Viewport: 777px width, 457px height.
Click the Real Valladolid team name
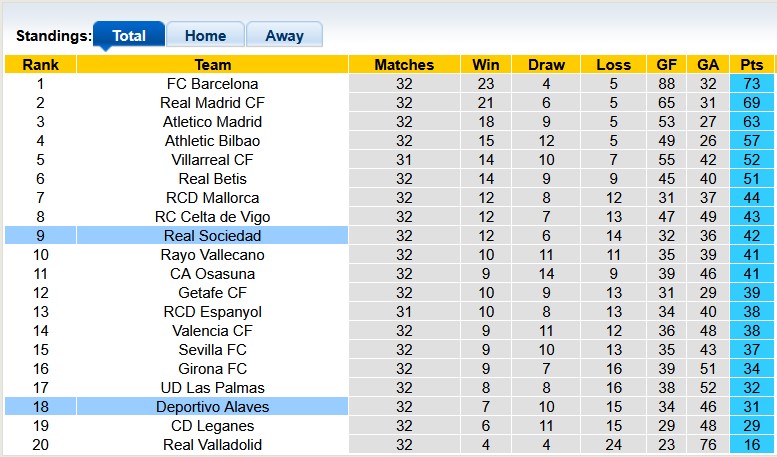pos(212,445)
